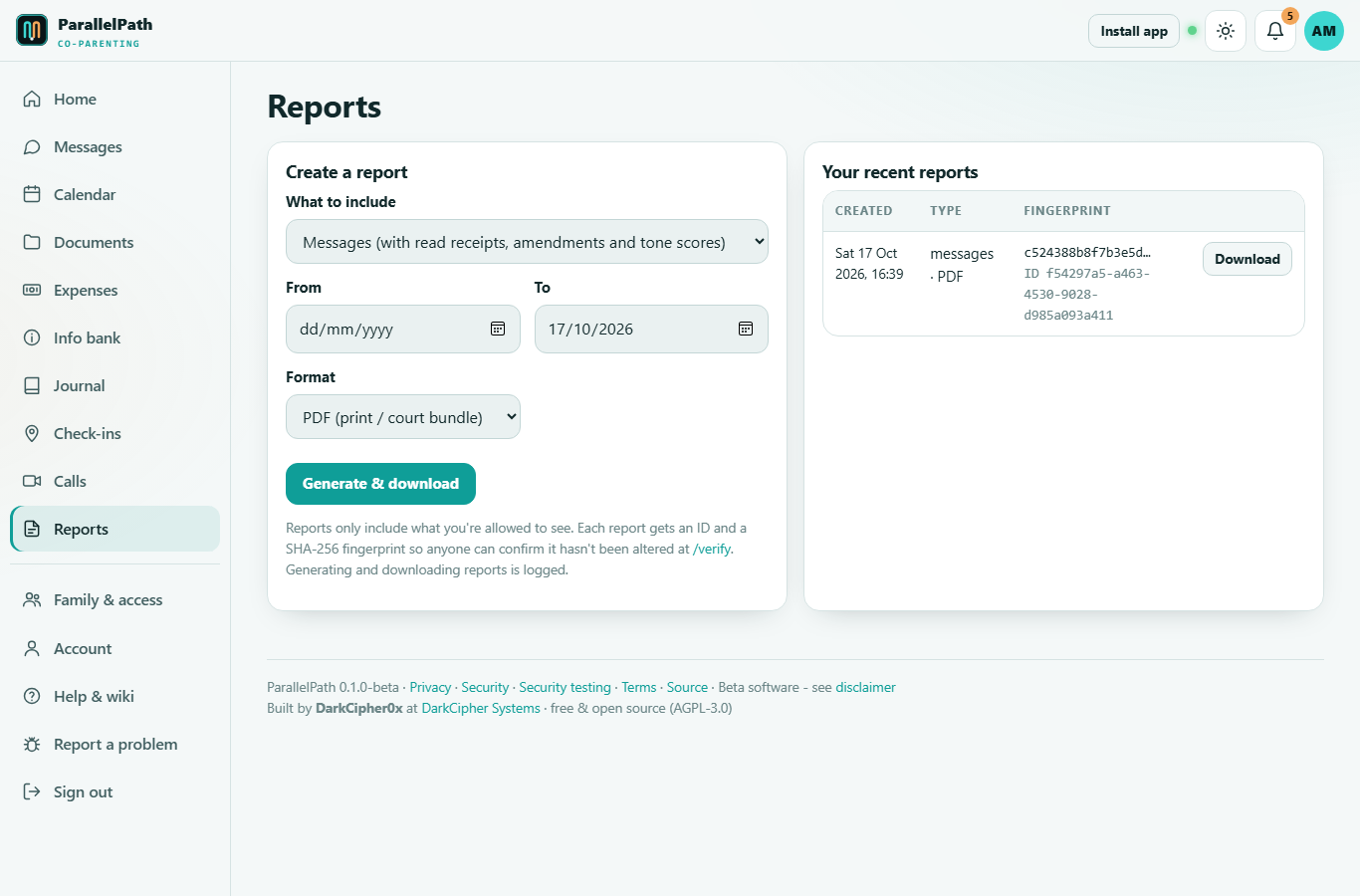Toggle the light/dark theme sun icon
The width and height of the screenshot is (1360, 896).
pos(1226,31)
